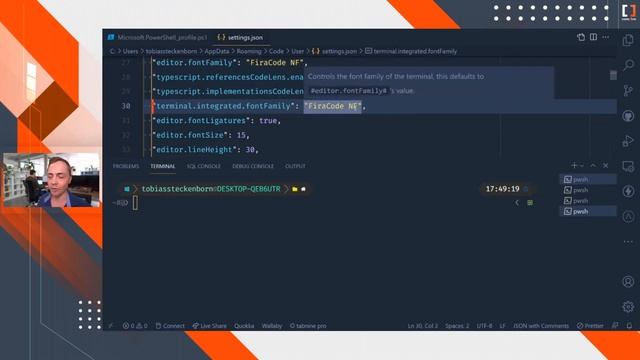
Task: Click the "editor.fontLigatures" setting key
Action: 201,120
